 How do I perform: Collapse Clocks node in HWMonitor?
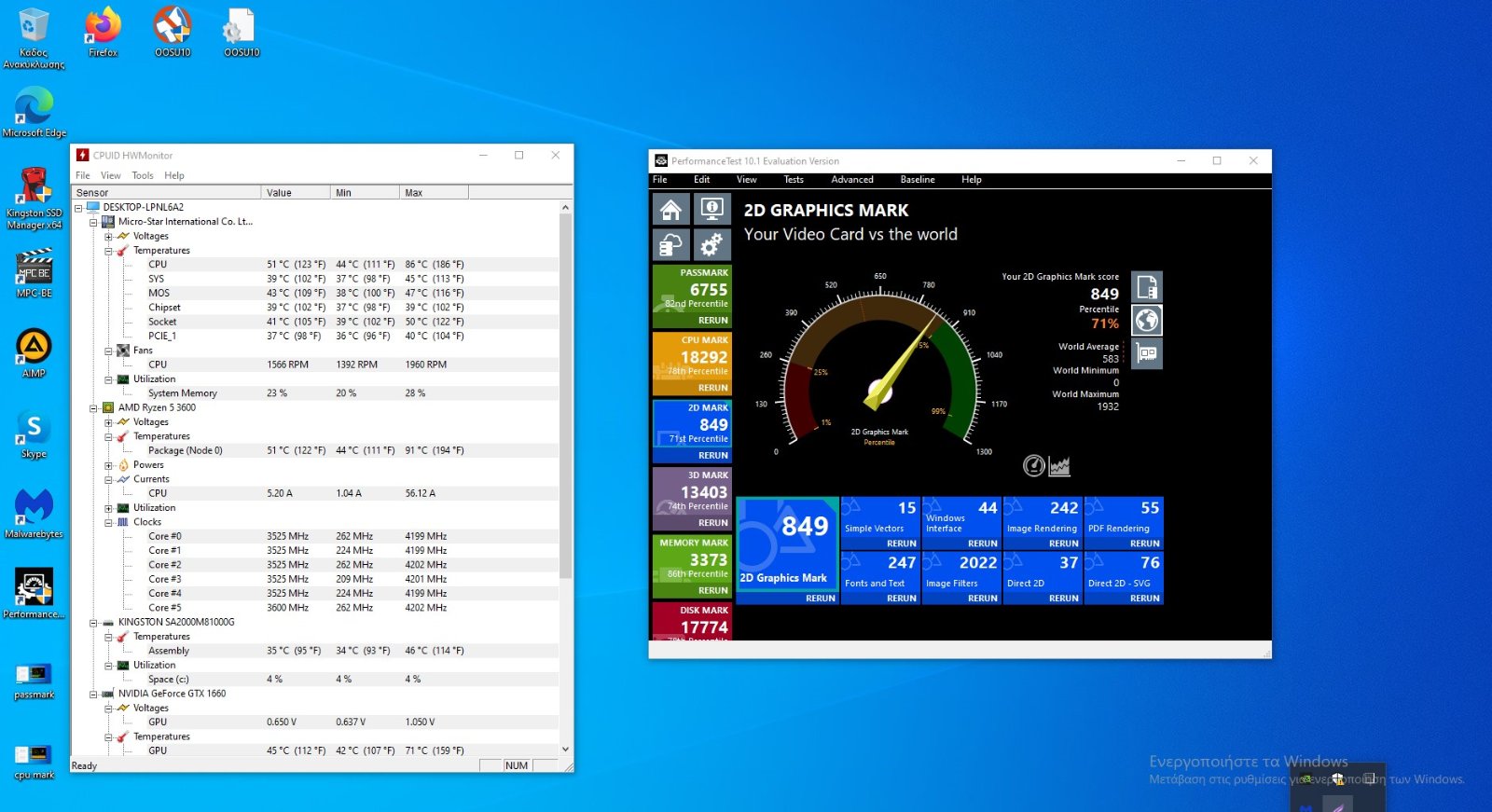(108, 522)
